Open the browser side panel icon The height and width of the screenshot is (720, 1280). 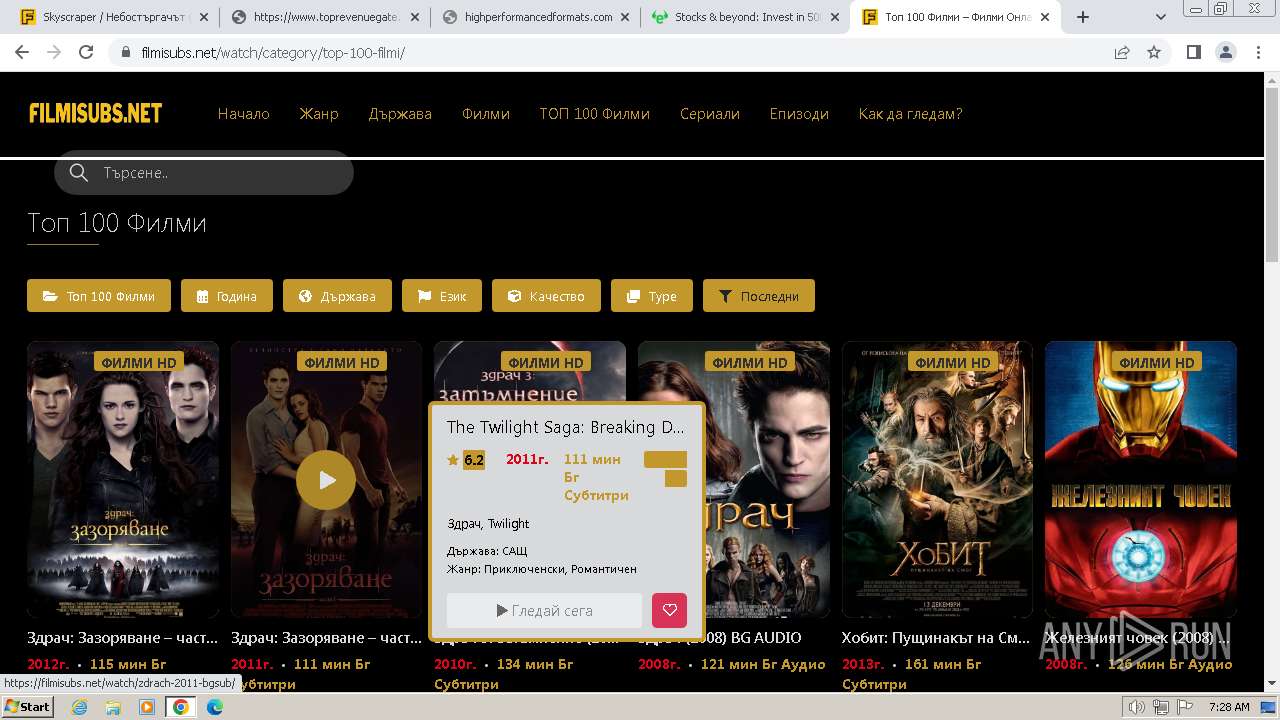[x=1193, y=53]
